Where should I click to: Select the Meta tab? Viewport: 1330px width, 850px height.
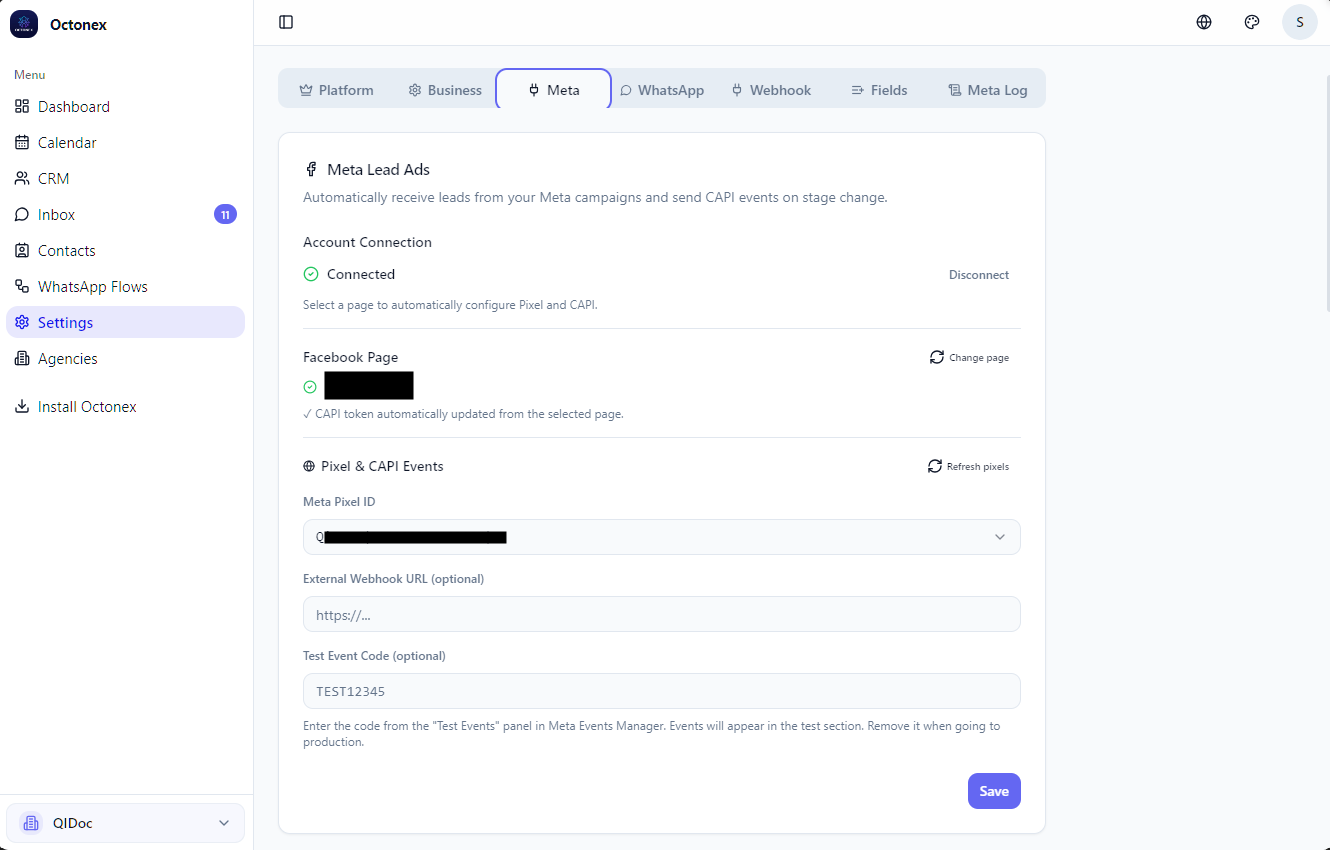click(554, 90)
